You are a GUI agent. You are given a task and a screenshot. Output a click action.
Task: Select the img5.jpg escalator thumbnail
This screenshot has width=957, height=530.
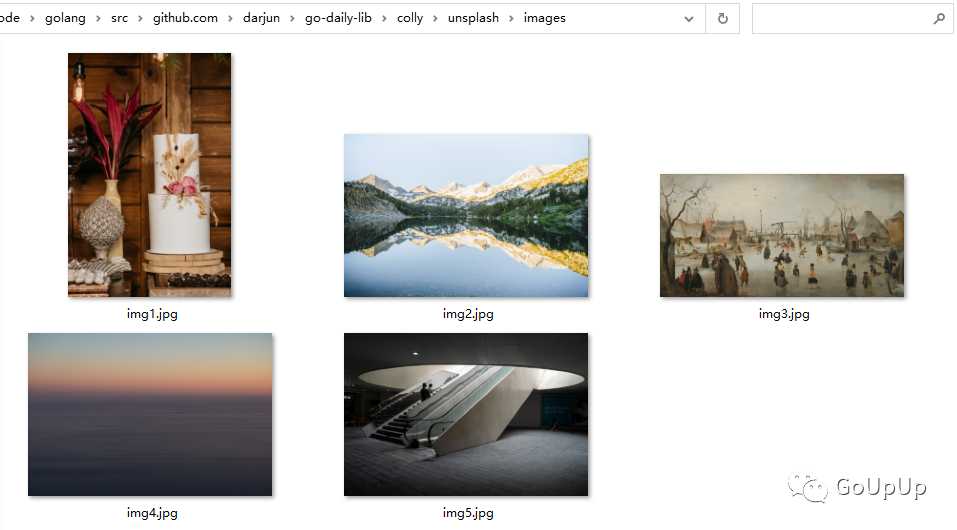[466, 414]
